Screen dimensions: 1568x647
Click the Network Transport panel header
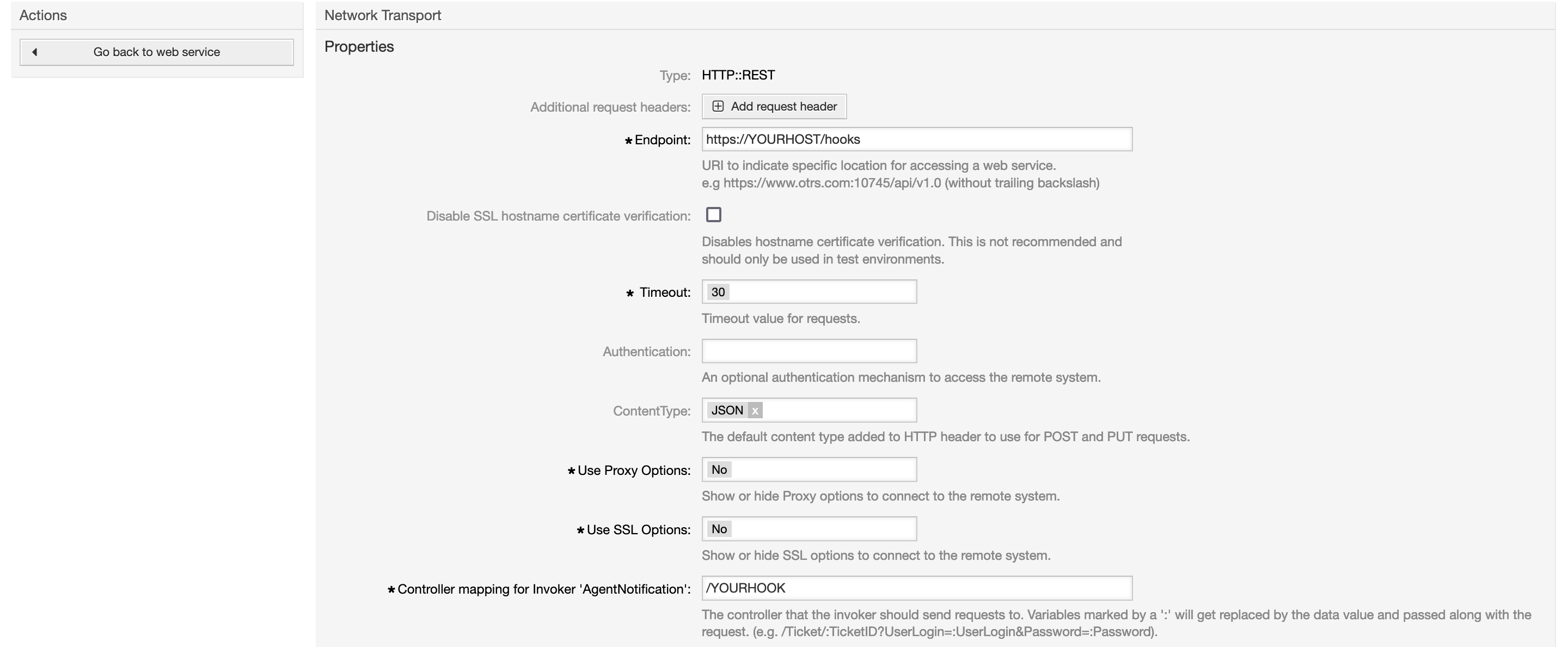point(382,15)
